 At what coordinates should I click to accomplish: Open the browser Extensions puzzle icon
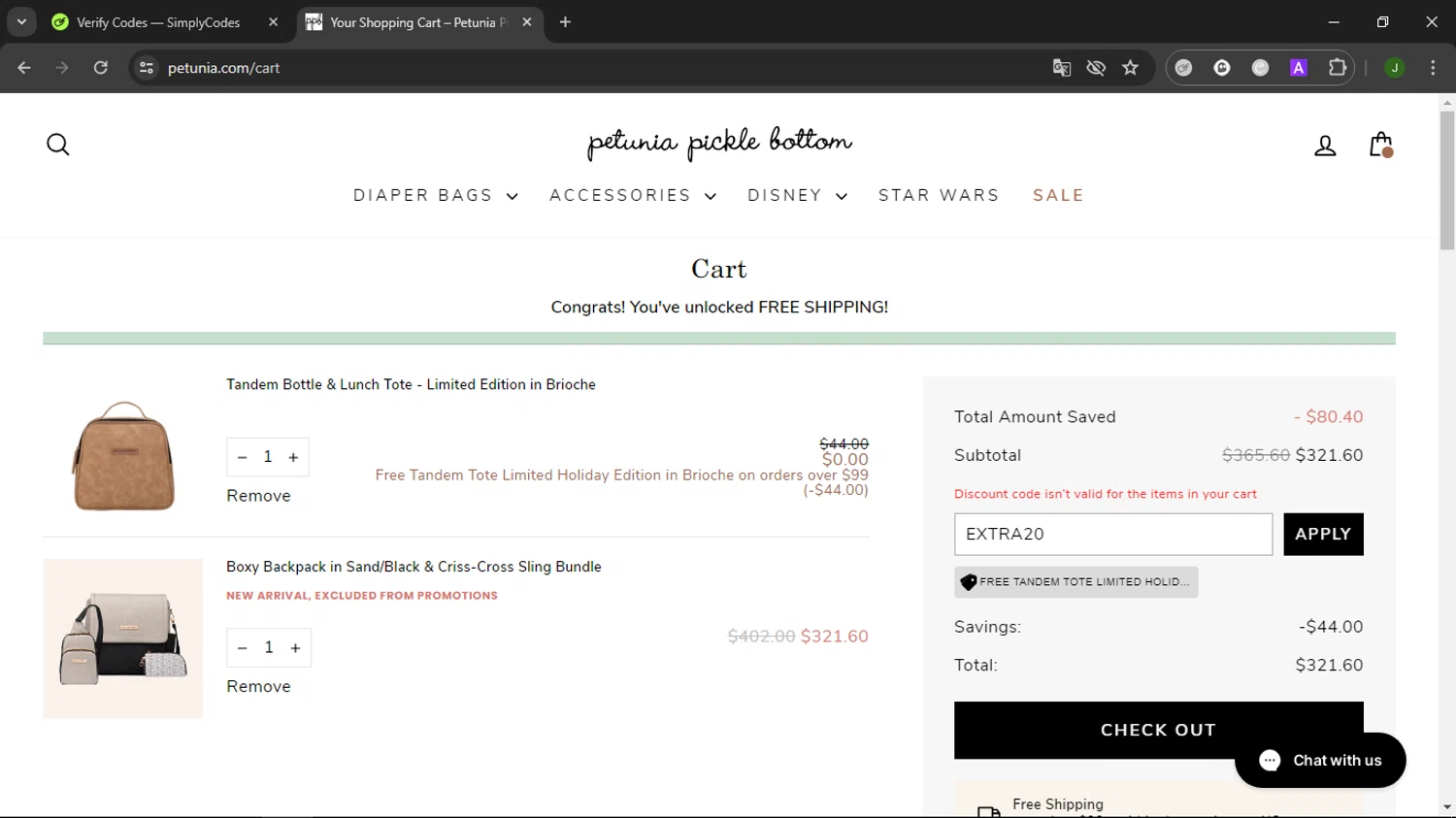point(1338,68)
